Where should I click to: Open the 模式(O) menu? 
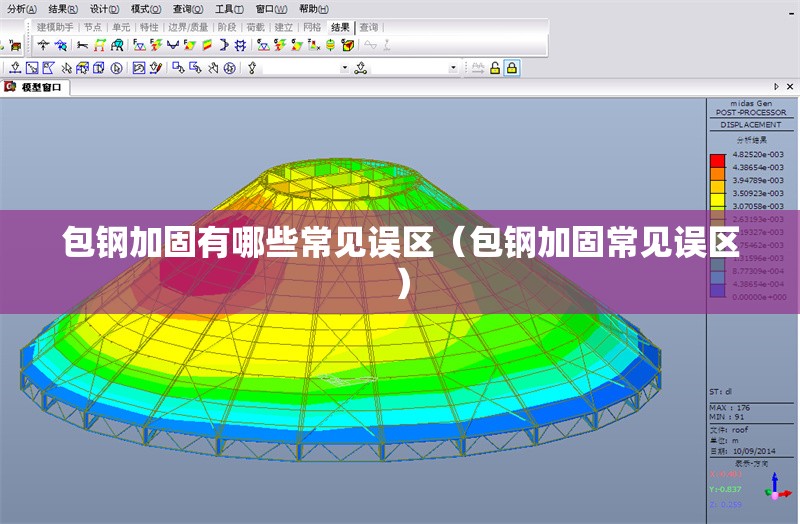(x=146, y=9)
